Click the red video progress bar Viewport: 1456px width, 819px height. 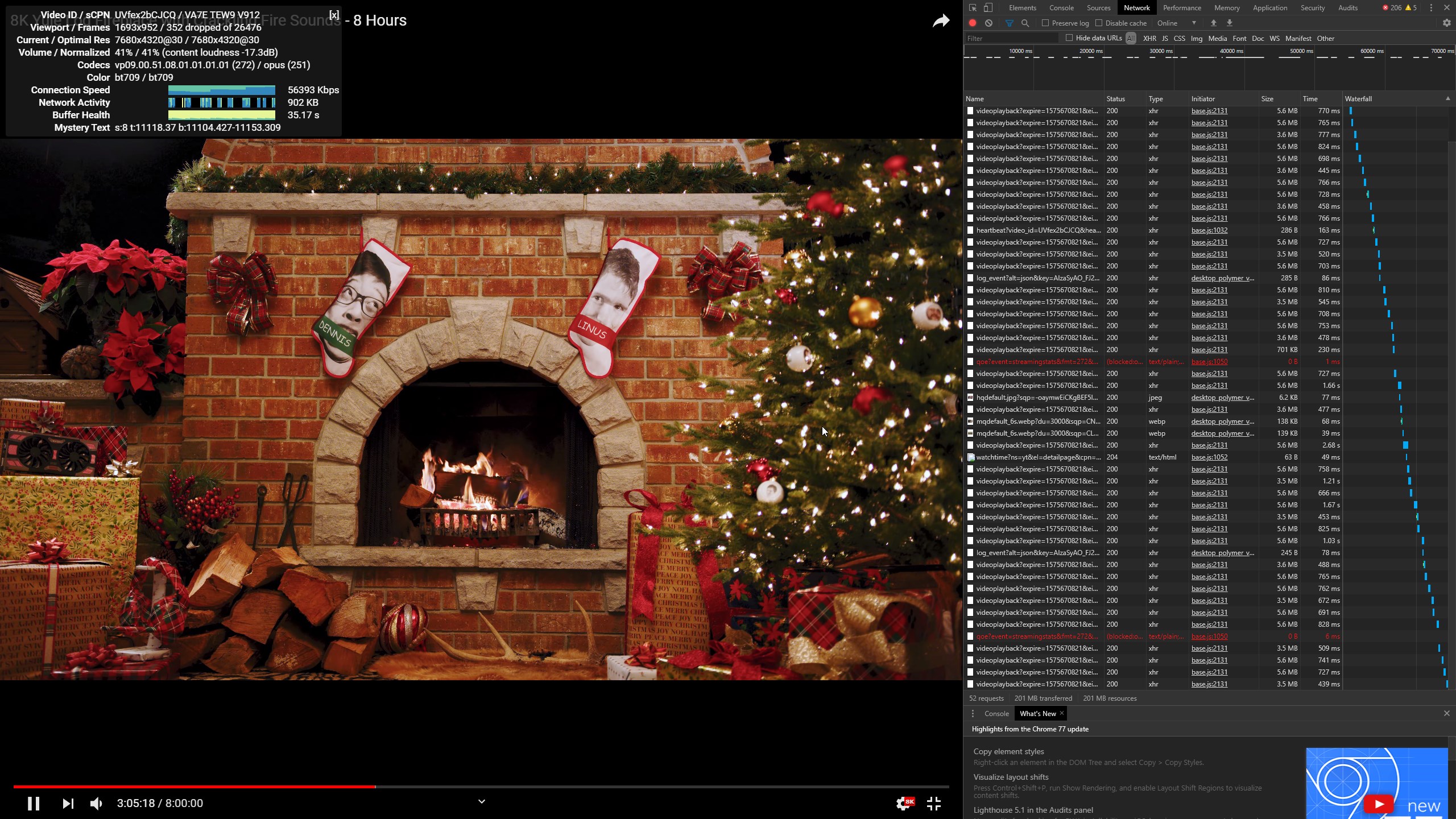[x=193, y=787]
